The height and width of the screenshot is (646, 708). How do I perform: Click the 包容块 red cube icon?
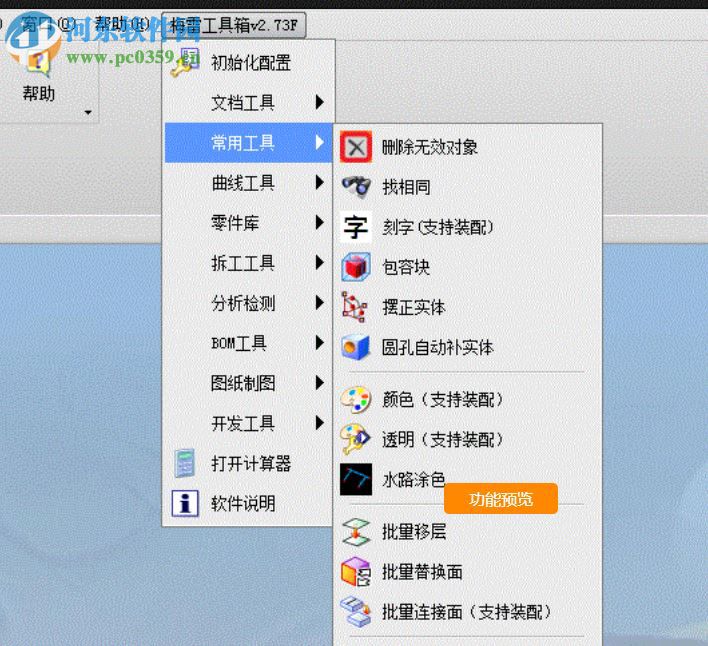pos(356,267)
